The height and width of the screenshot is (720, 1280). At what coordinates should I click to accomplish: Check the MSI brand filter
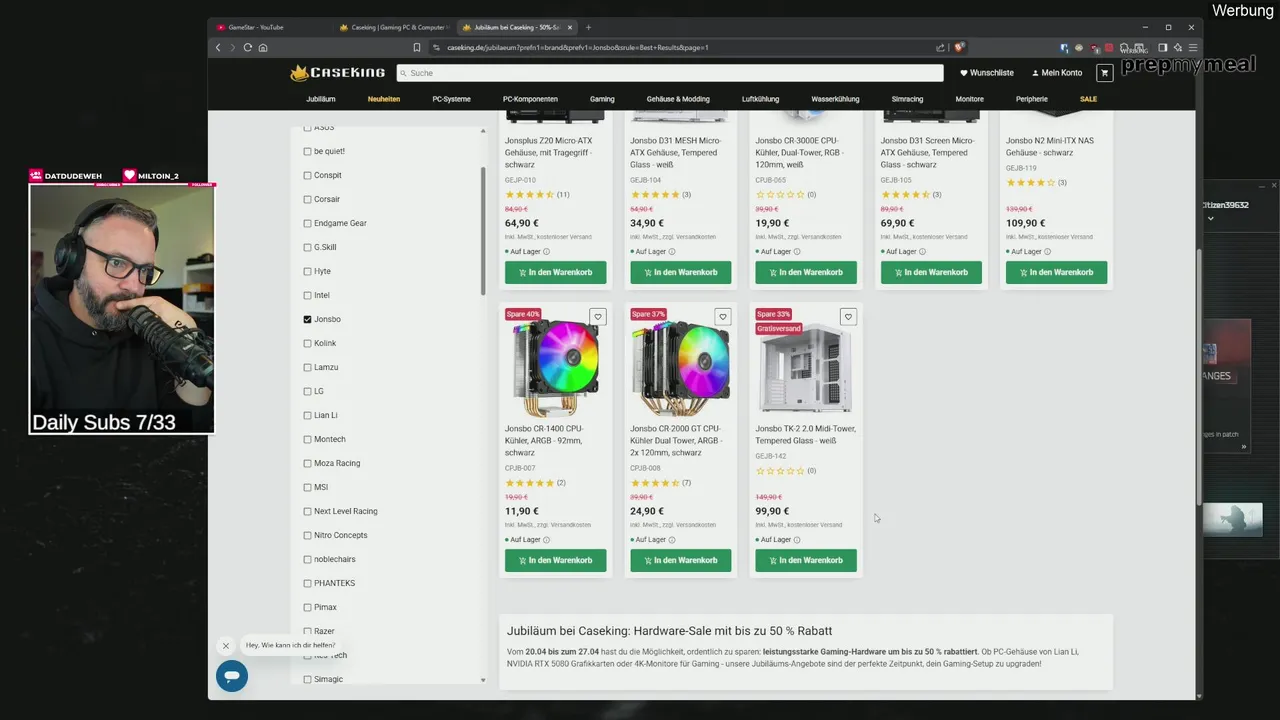pyautogui.click(x=307, y=487)
